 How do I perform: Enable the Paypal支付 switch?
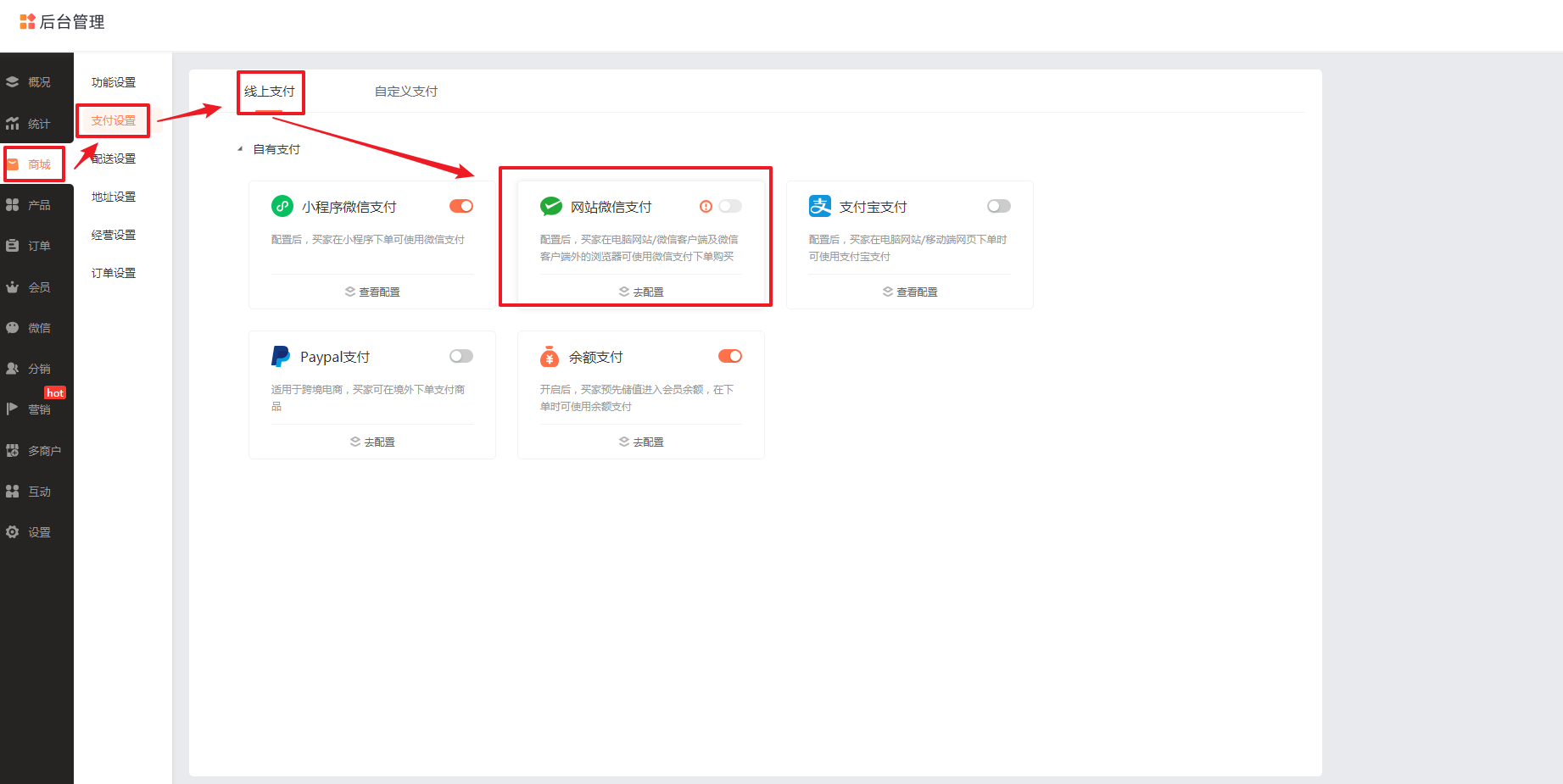(461, 356)
